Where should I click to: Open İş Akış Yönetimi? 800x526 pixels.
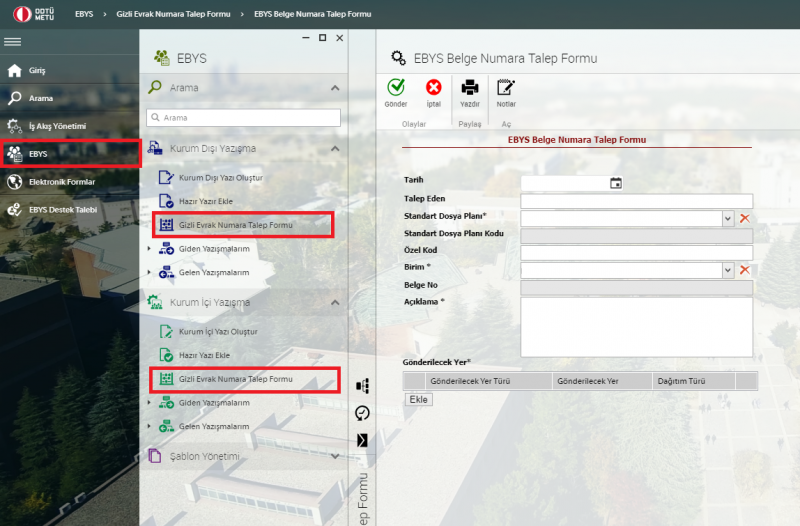click(69, 126)
